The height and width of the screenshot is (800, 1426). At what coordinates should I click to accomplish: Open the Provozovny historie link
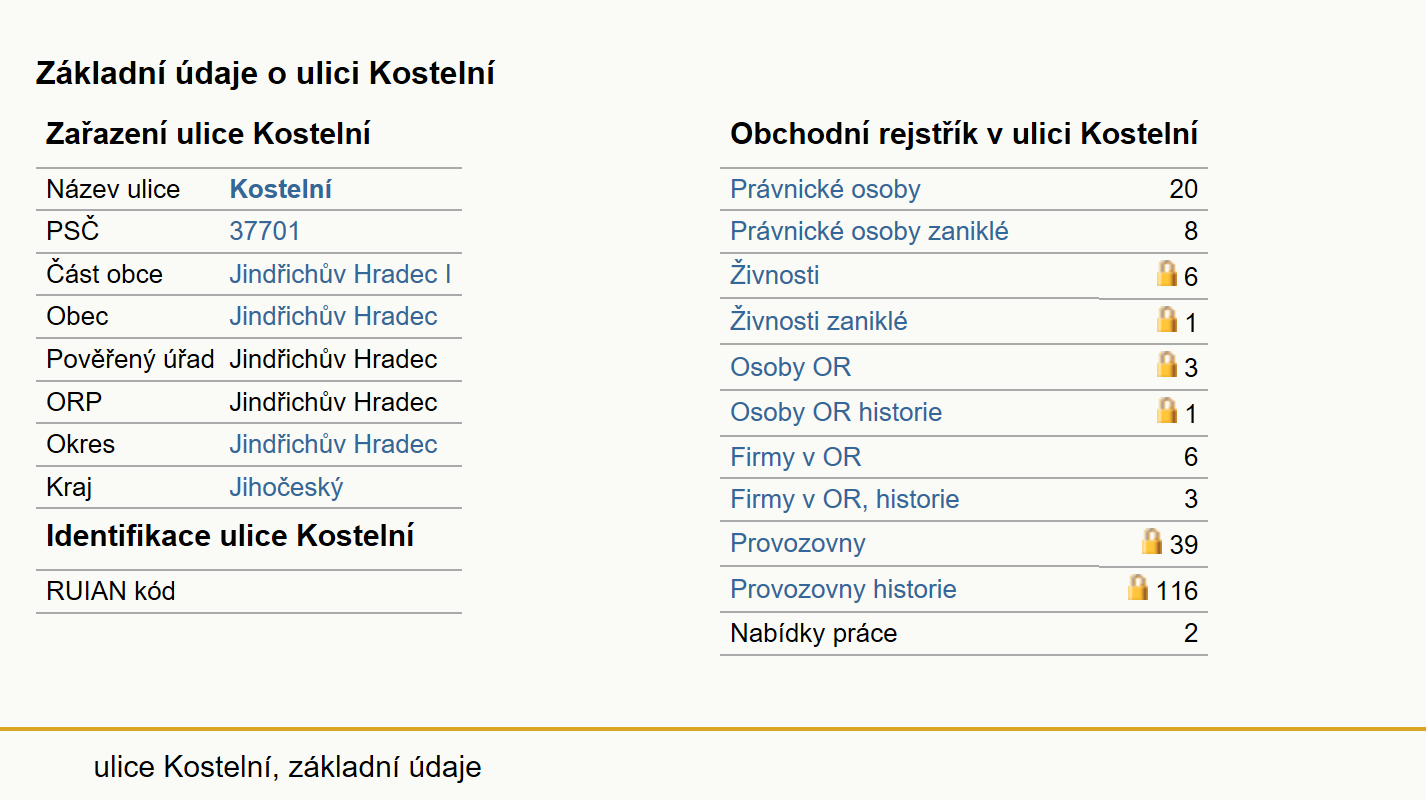(844, 590)
